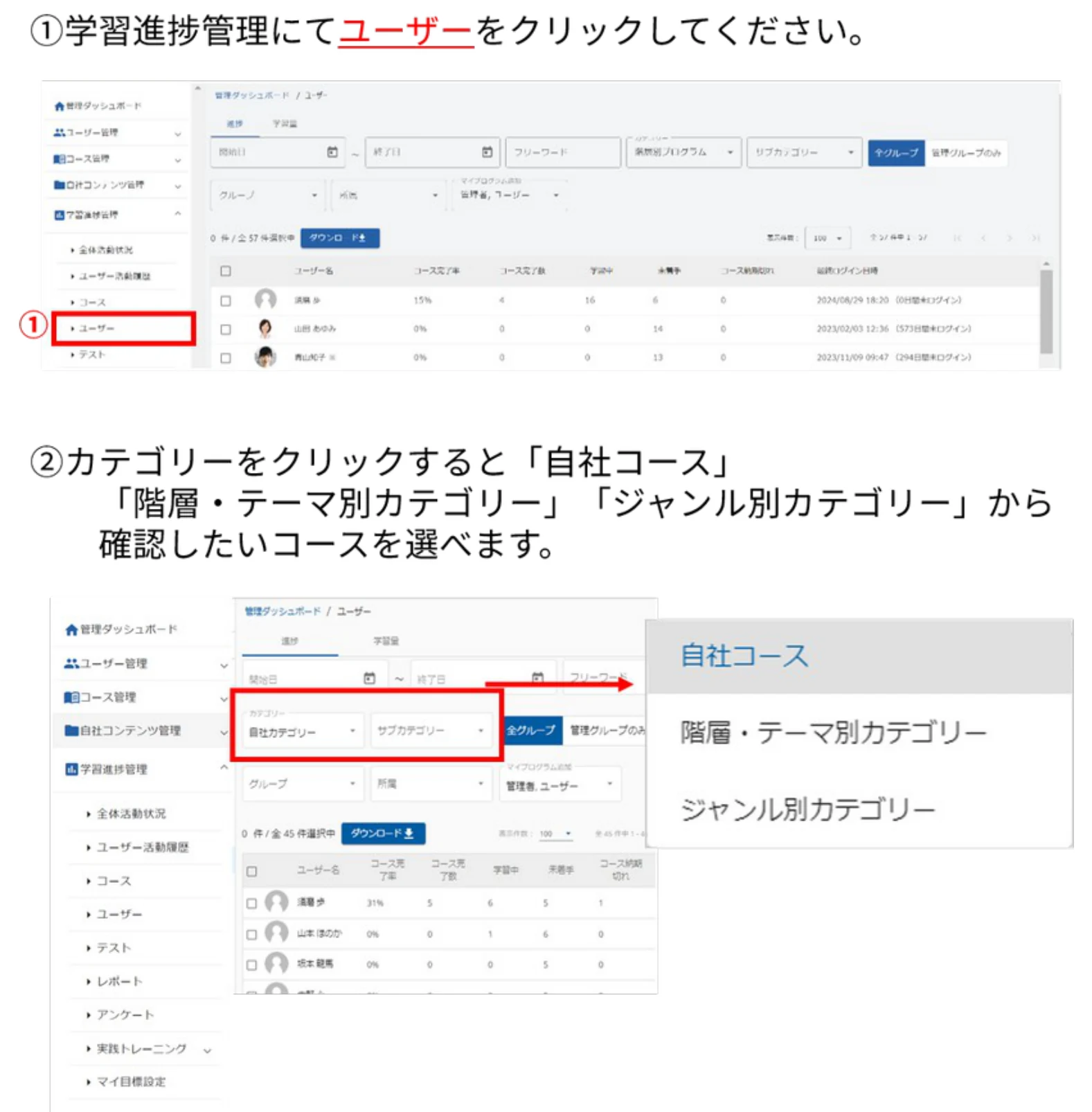The width and height of the screenshot is (1092, 1112).
Task: Tick checkbox for the 山本 ほのか row
Action: [x=252, y=934]
